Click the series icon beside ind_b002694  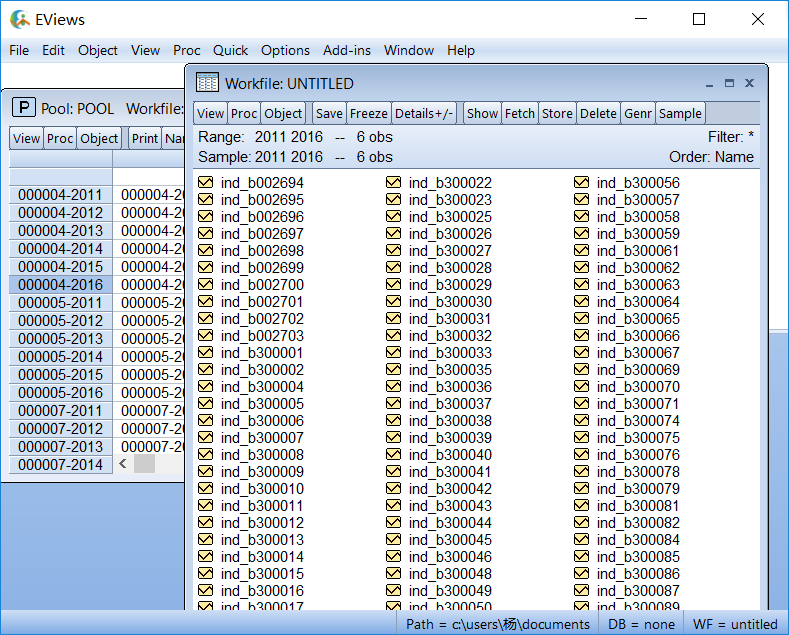tap(206, 183)
